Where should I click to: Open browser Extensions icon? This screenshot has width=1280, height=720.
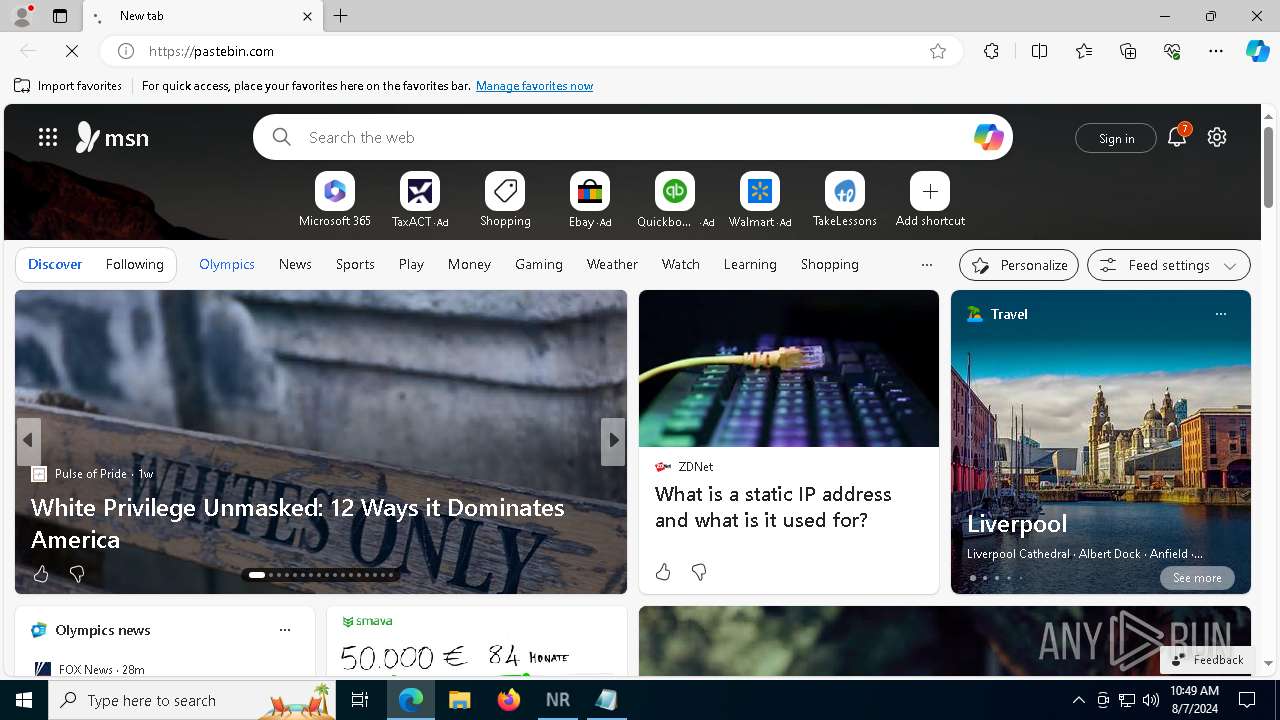pyautogui.click(x=991, y=51)
